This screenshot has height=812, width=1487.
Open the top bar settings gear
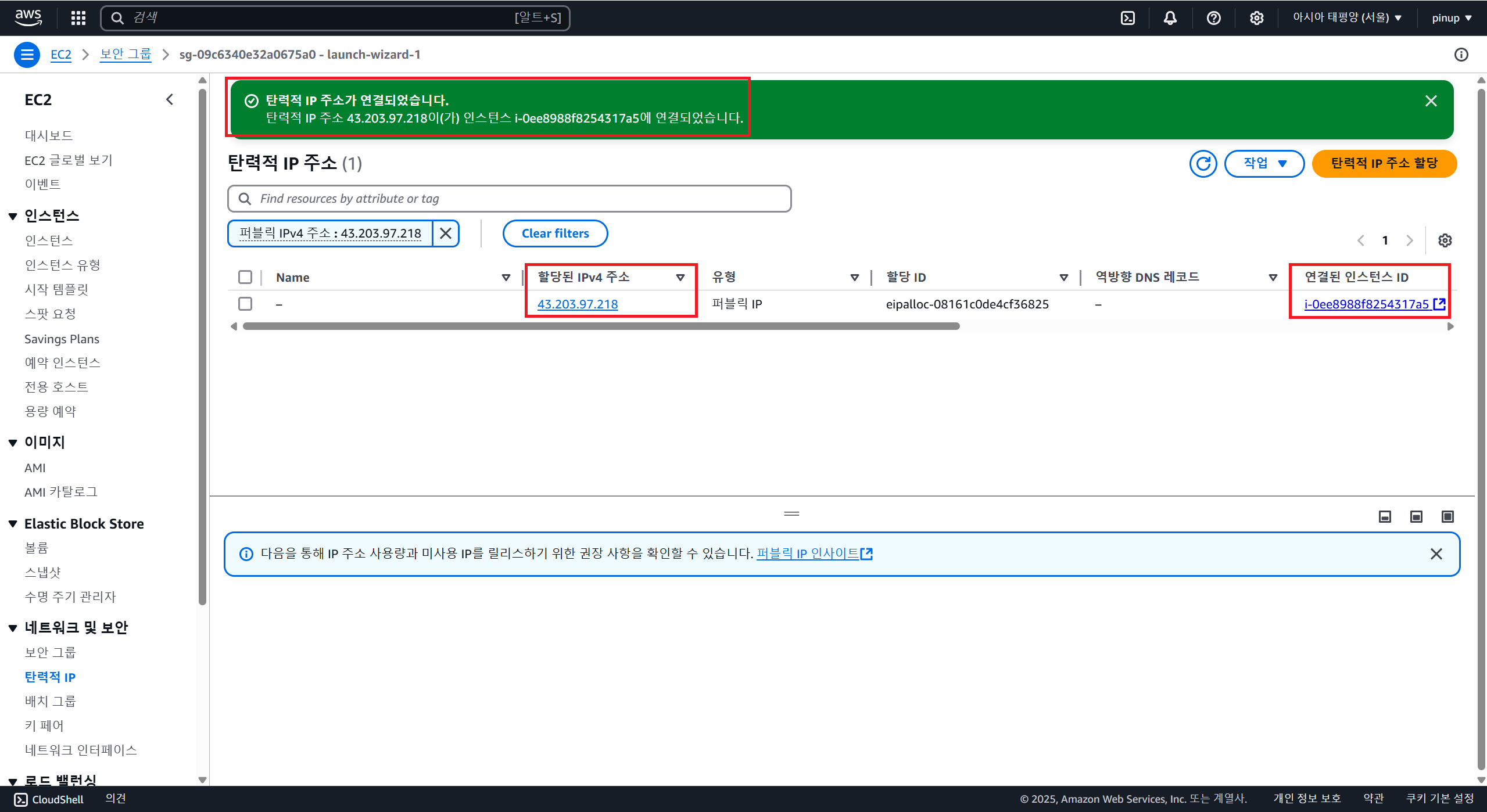click(1256, 18)
